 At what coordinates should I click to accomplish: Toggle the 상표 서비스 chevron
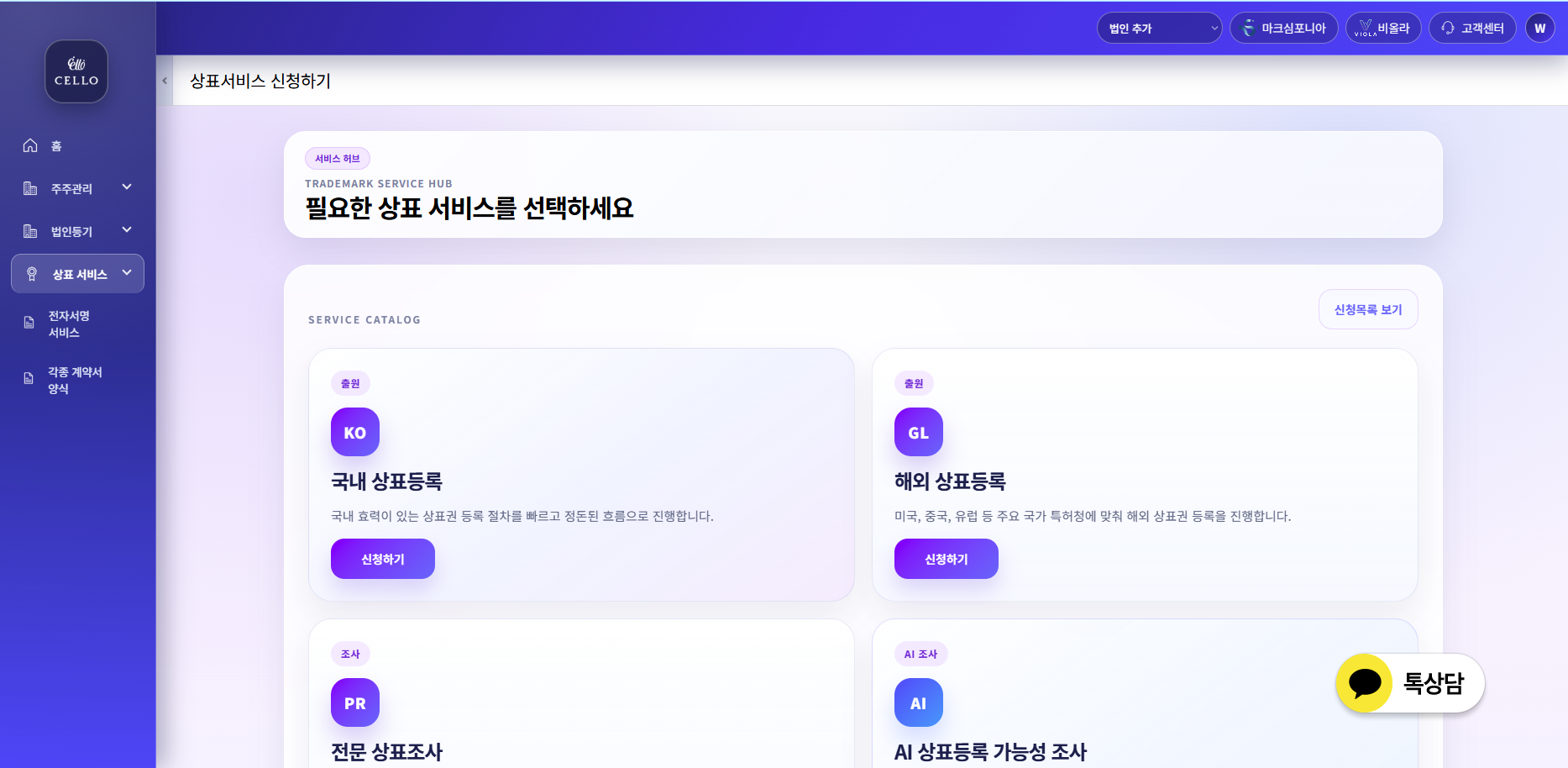[127, 273]
